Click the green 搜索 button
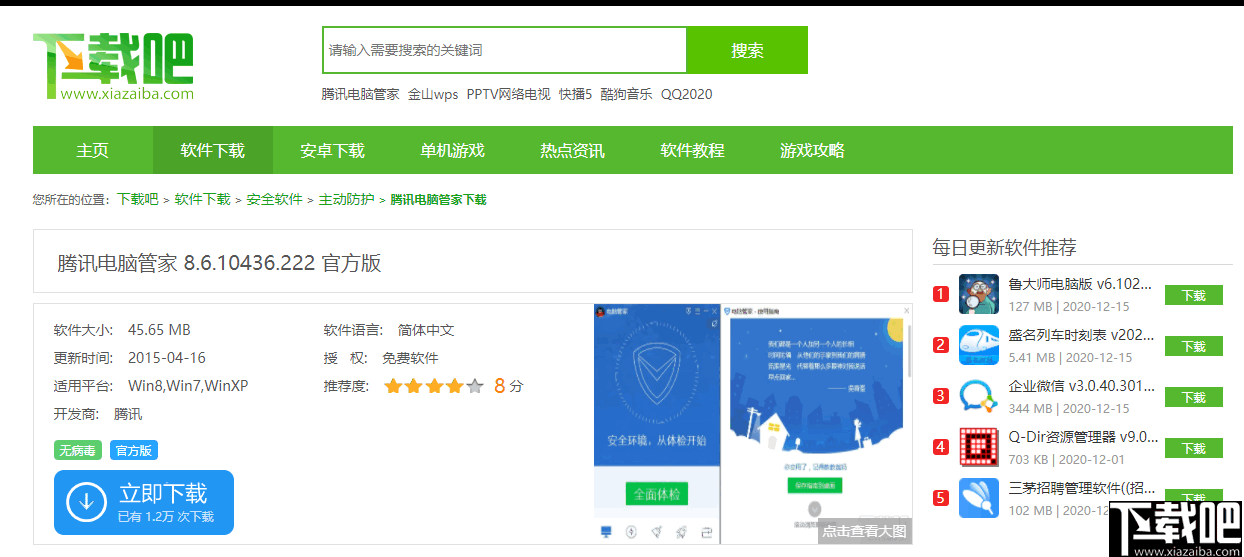The height and width of the screenshot is (557, 1244). (x=747, y=50)
